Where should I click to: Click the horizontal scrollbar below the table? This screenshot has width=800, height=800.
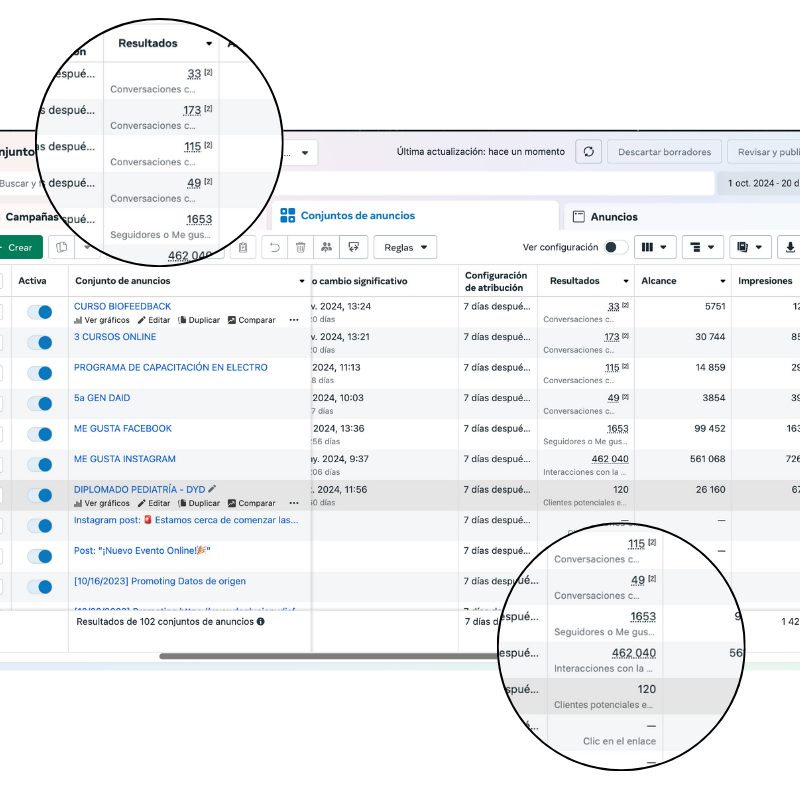pyautogui.click(x=330, y=656)
